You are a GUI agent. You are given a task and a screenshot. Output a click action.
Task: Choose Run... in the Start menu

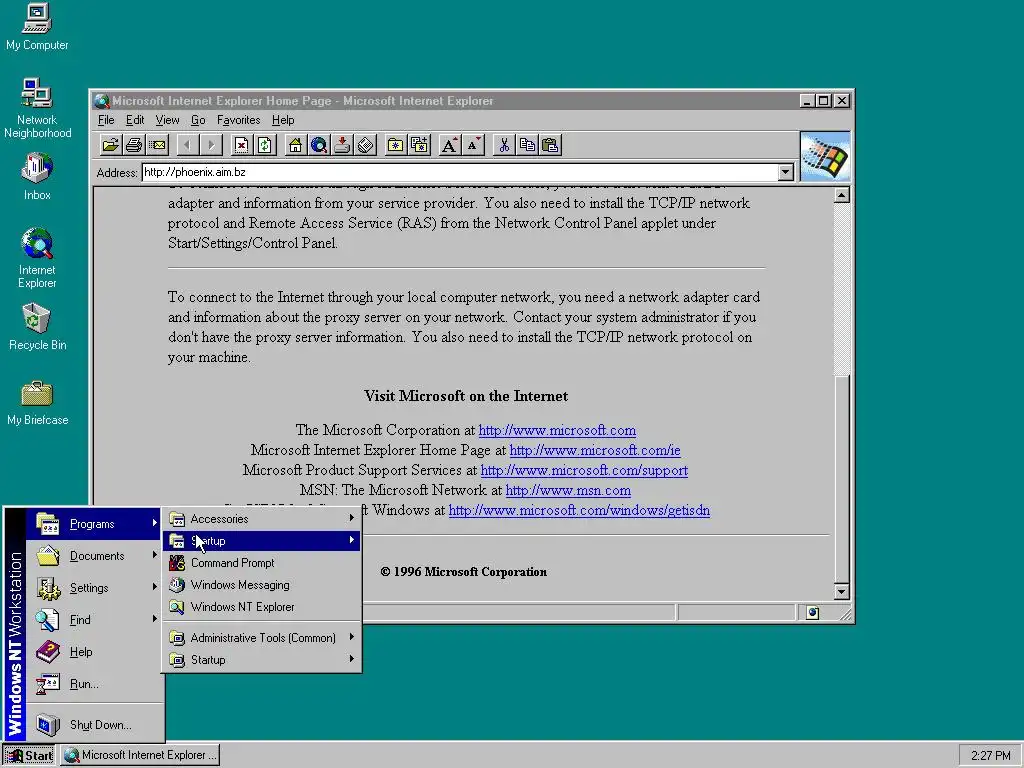pyautogui.click(x=95, y=684)
